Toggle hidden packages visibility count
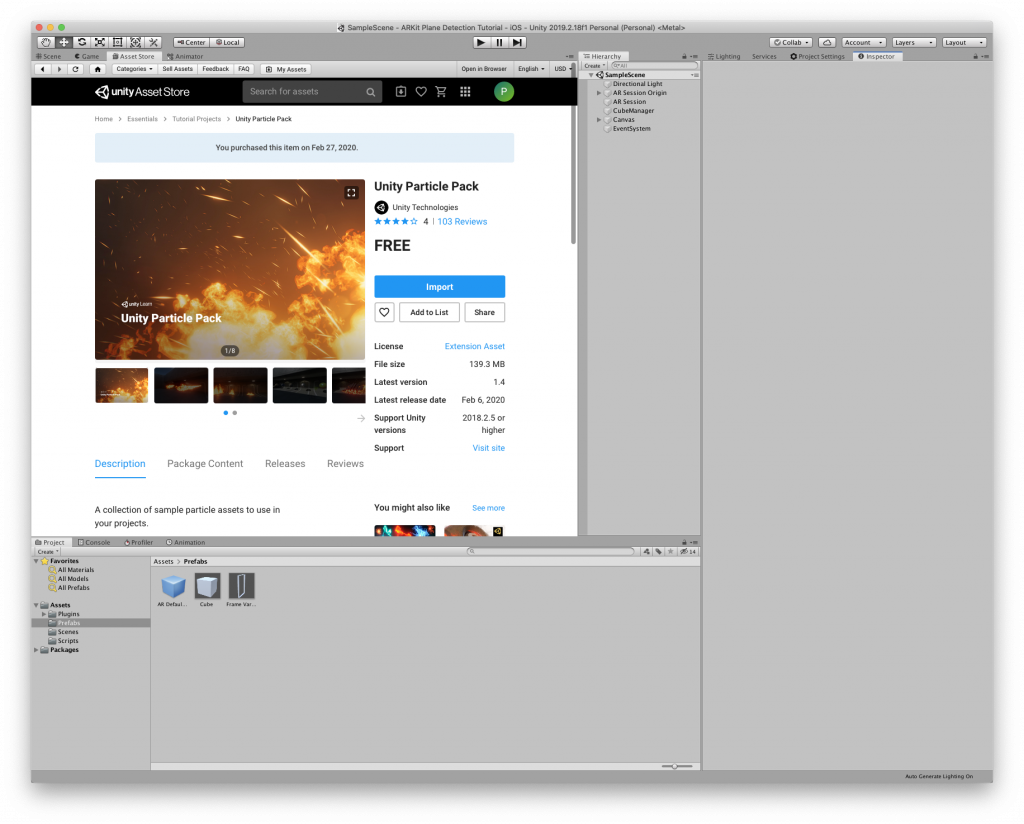Viewport: 1024px width, 824px height. tap(688, 552)
